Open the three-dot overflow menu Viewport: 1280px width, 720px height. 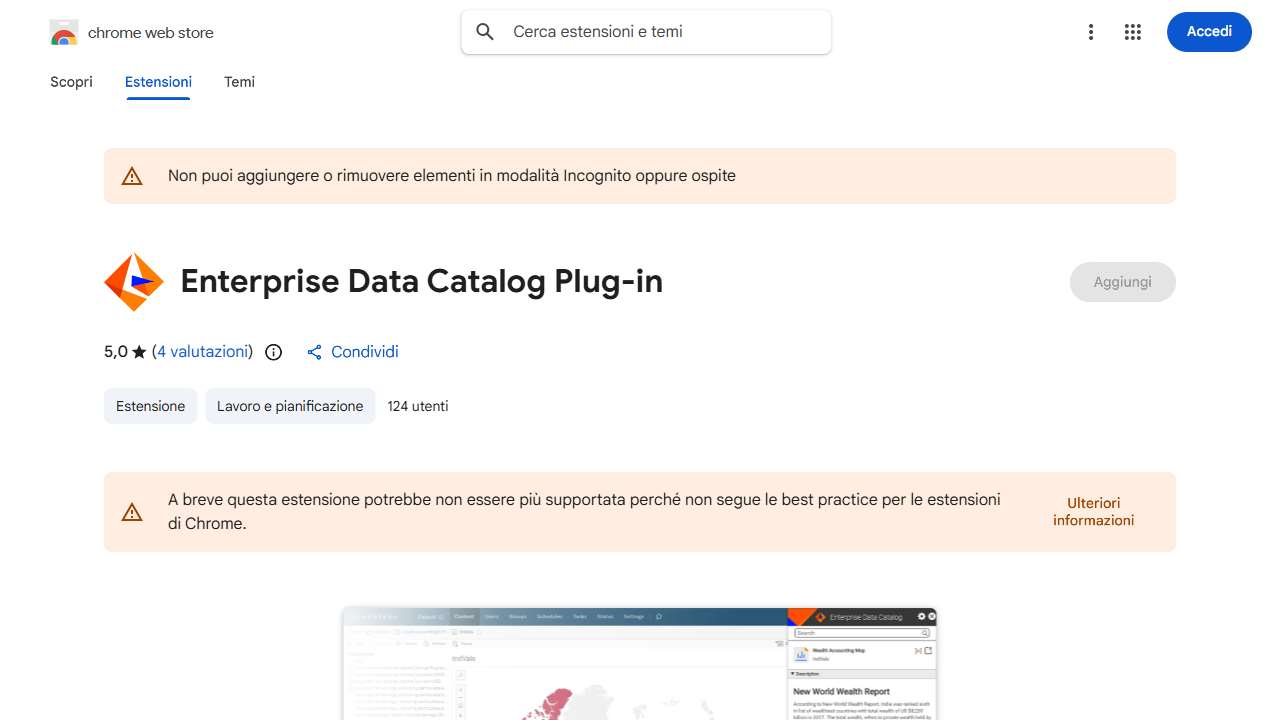tap(1090, 31)
